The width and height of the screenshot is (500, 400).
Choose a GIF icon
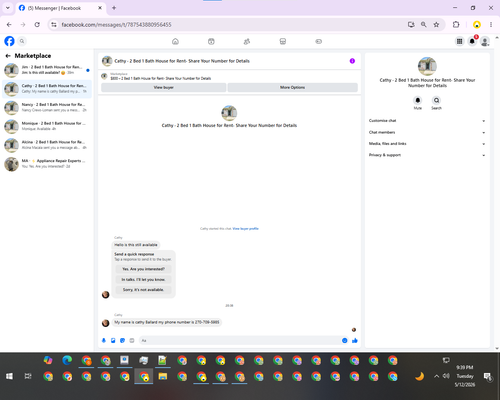(132, 340)
